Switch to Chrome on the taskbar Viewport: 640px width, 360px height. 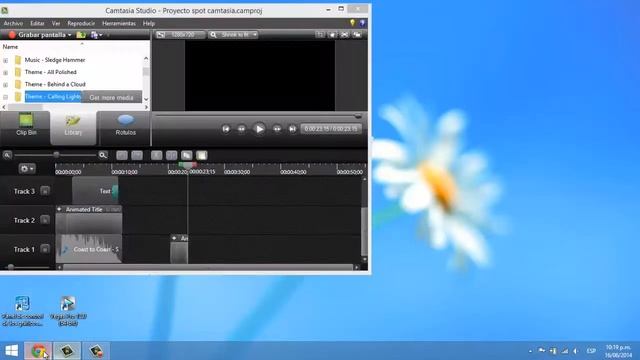38,351
